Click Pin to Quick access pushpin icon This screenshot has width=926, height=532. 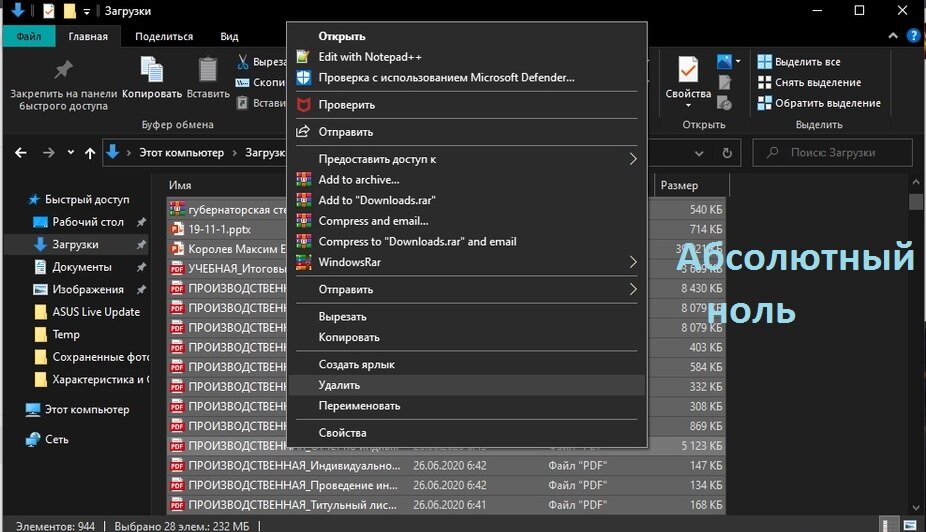63,70
